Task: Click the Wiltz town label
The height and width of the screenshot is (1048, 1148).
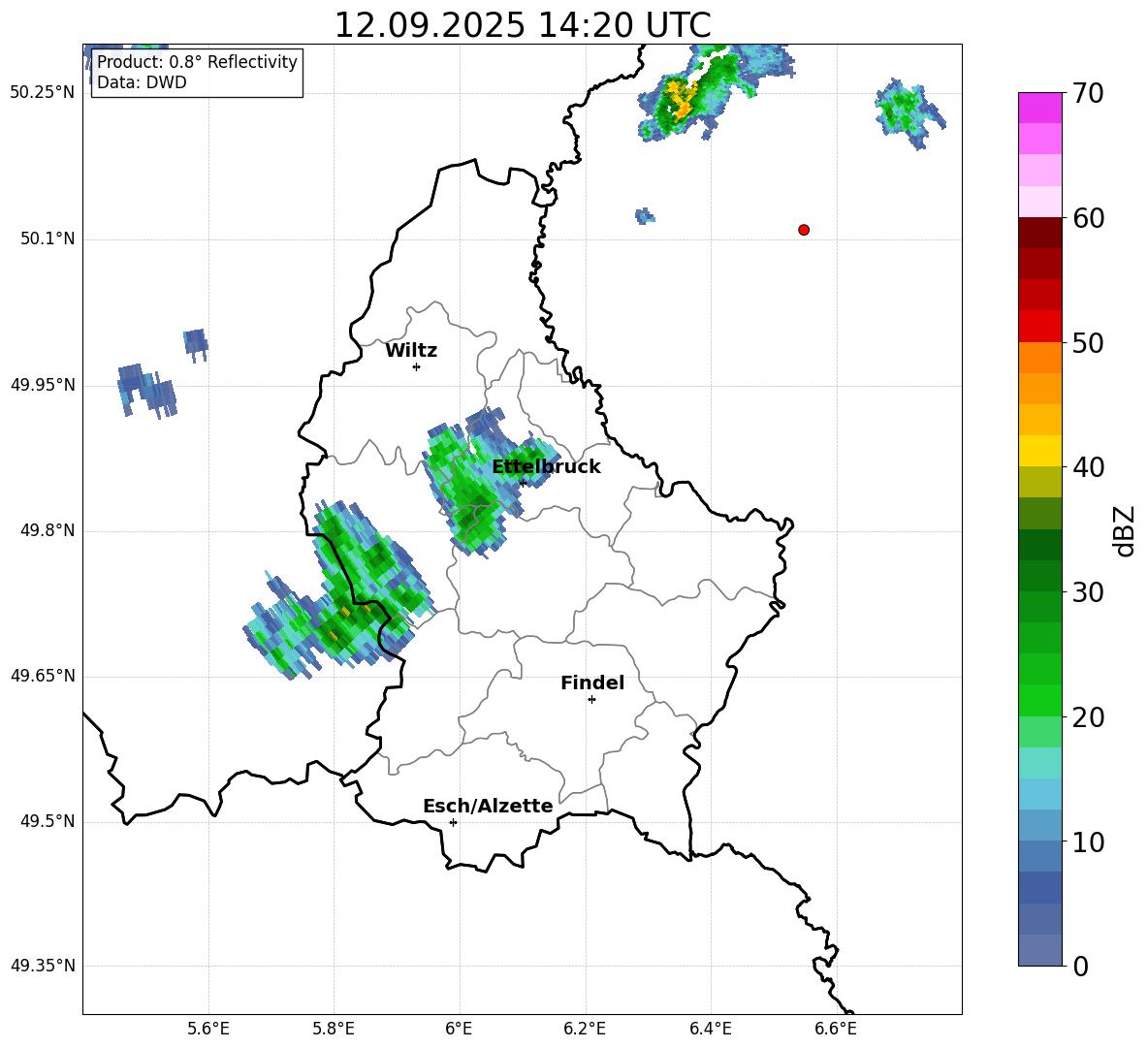Action: click(x=411, y=351)
